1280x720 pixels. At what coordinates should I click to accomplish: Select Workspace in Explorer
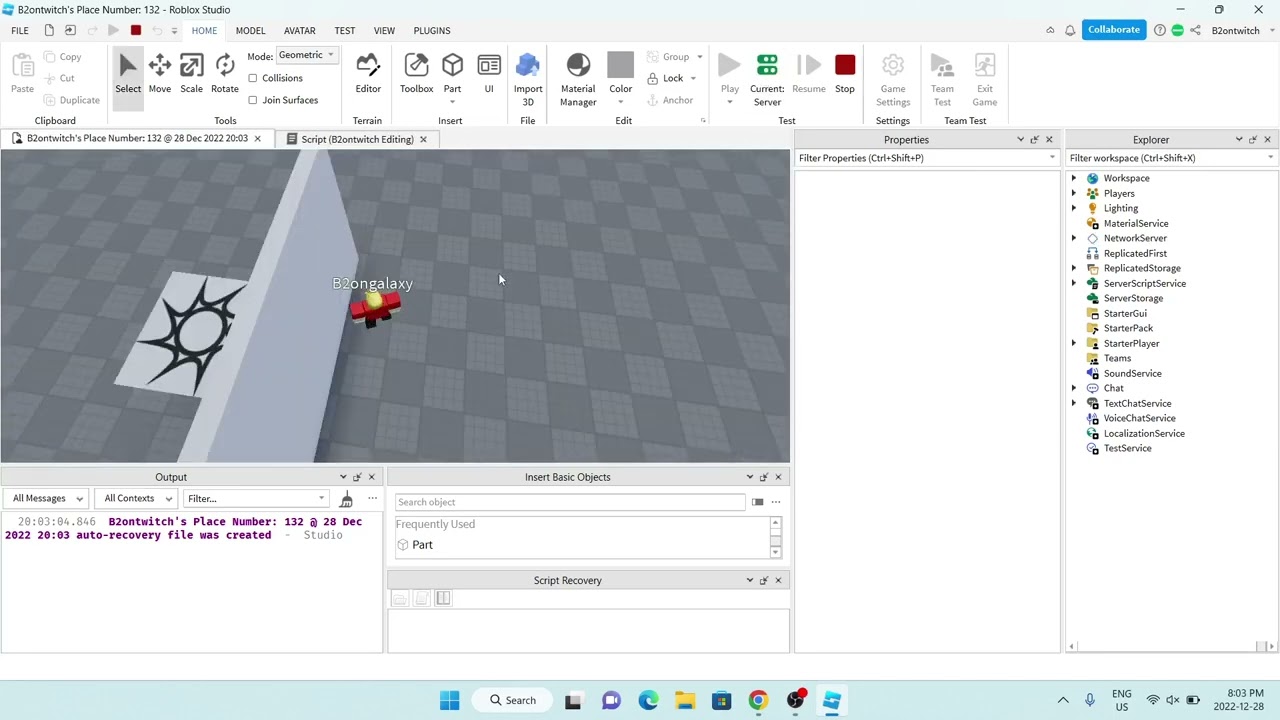pyautogui.click(x=1126, y=178)
